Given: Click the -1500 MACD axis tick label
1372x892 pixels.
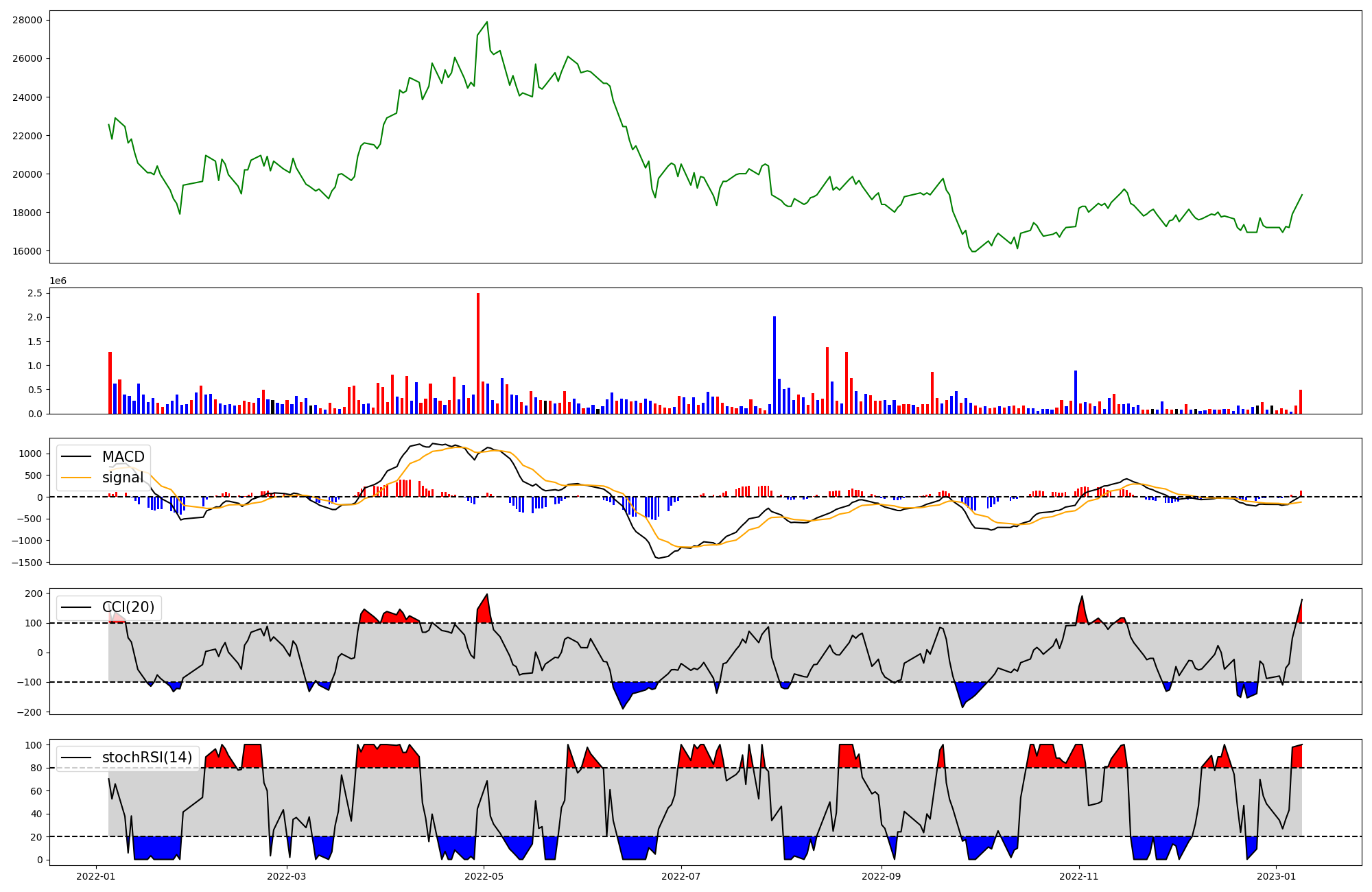Looking at the screenshot, I should [25, 563].
